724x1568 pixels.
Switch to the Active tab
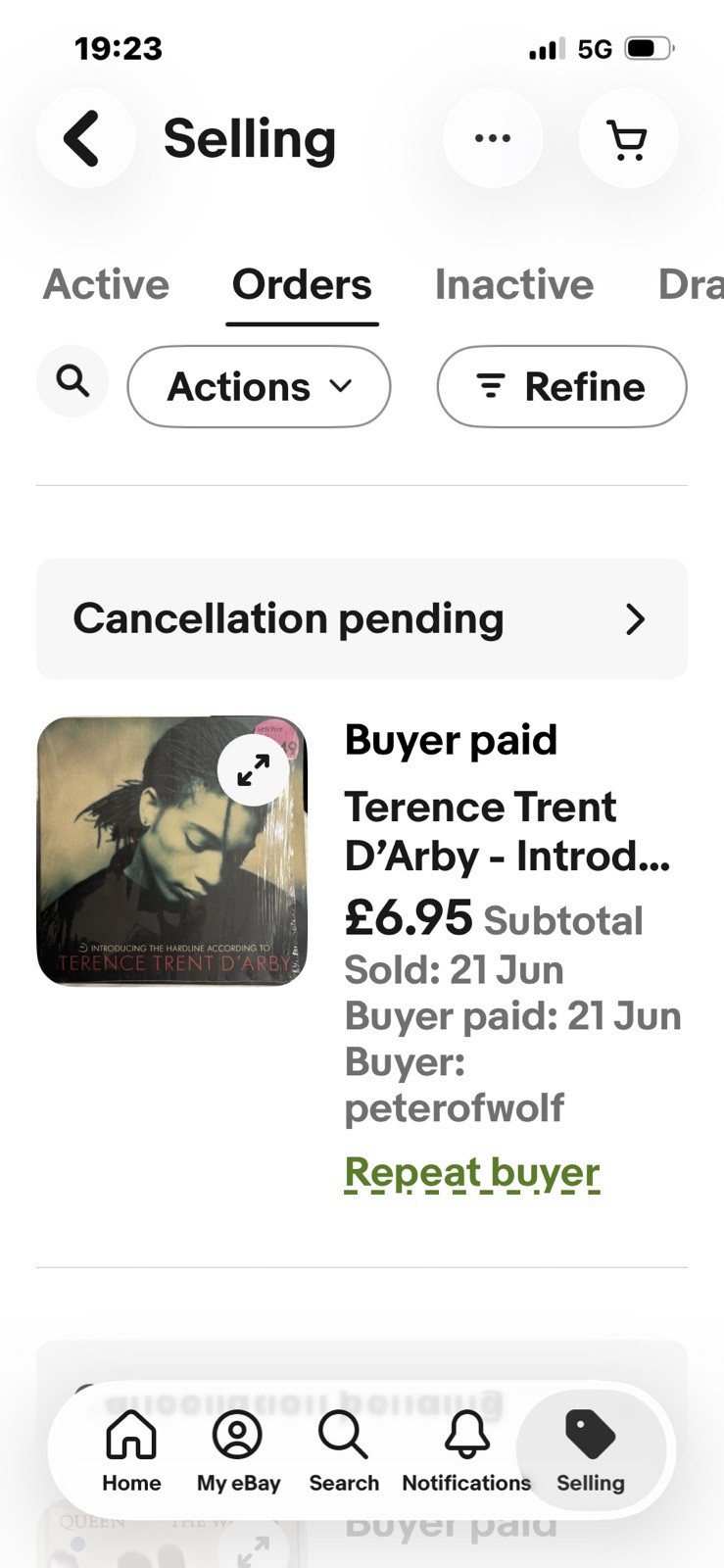pyautogui.click(x=106, y=284)
